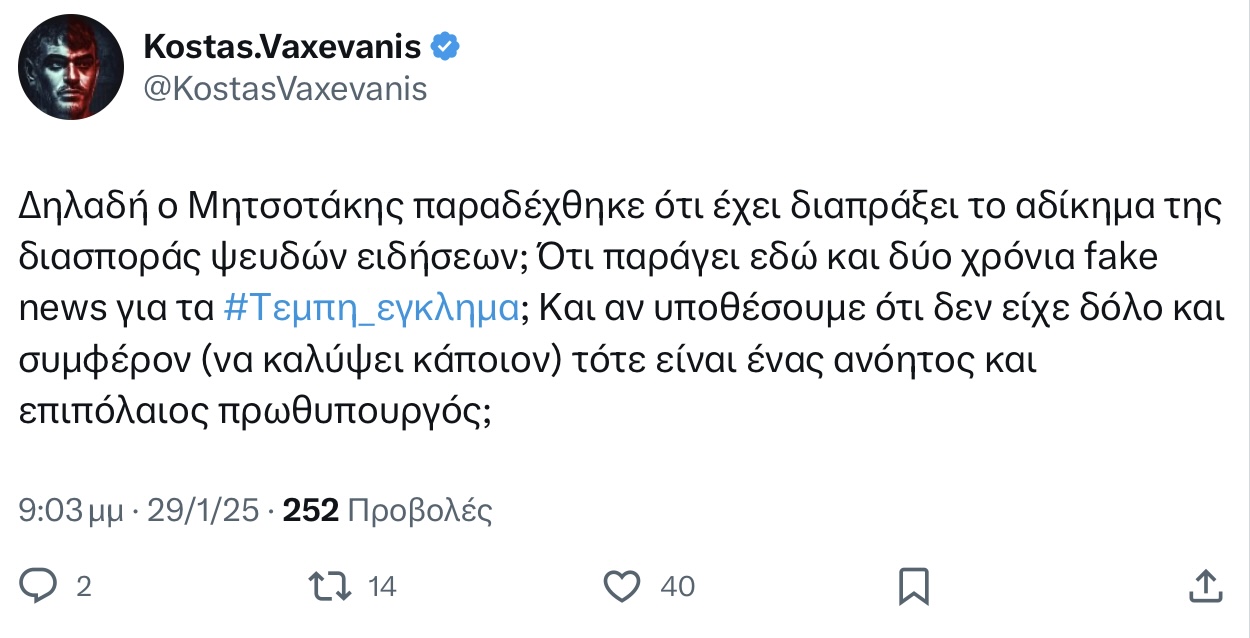
Task: Click the 252 views number
Action: click(x=311, y=511)
